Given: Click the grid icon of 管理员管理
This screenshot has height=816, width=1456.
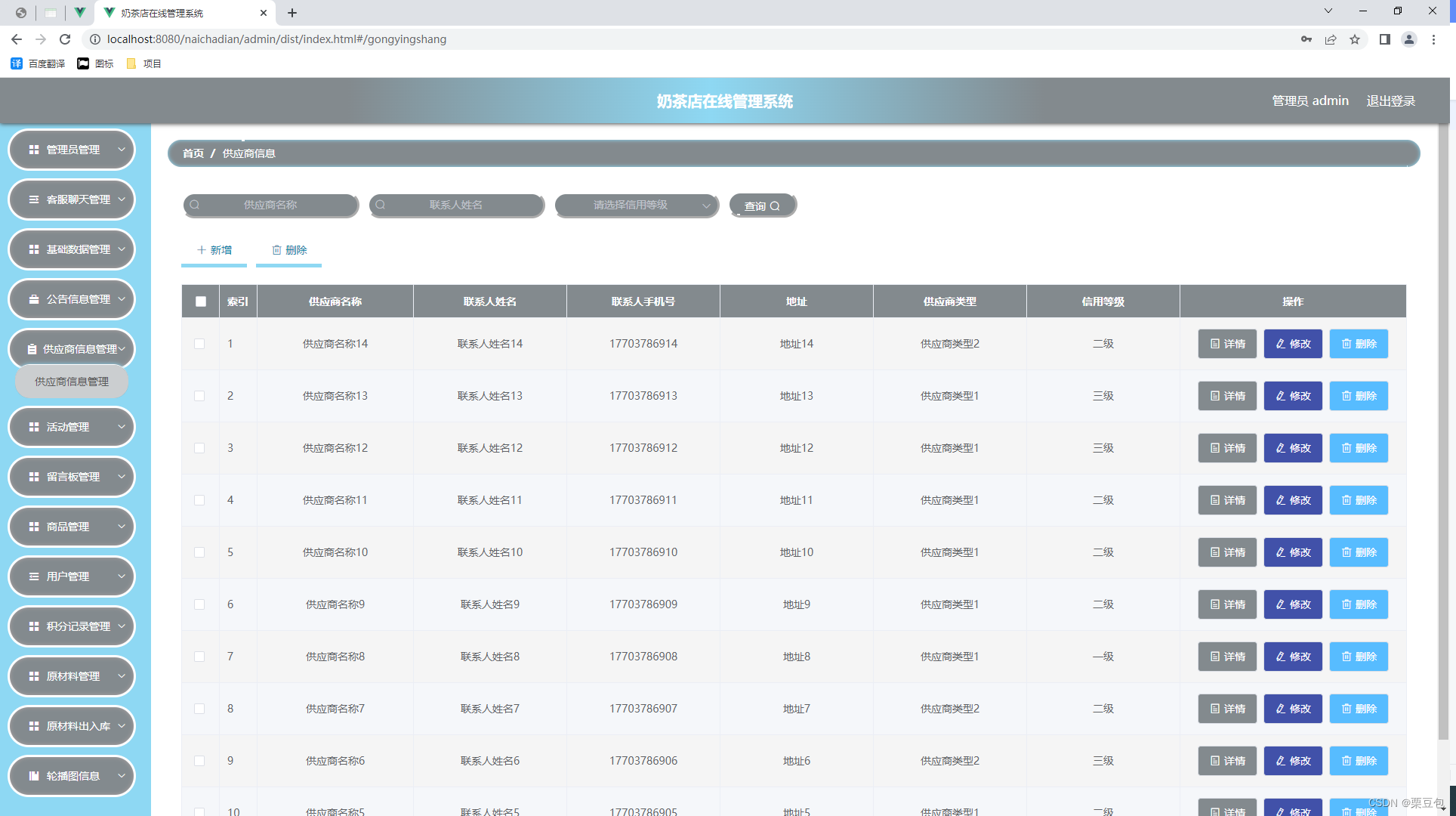Looking at the screenshot, I should [34, 150].
